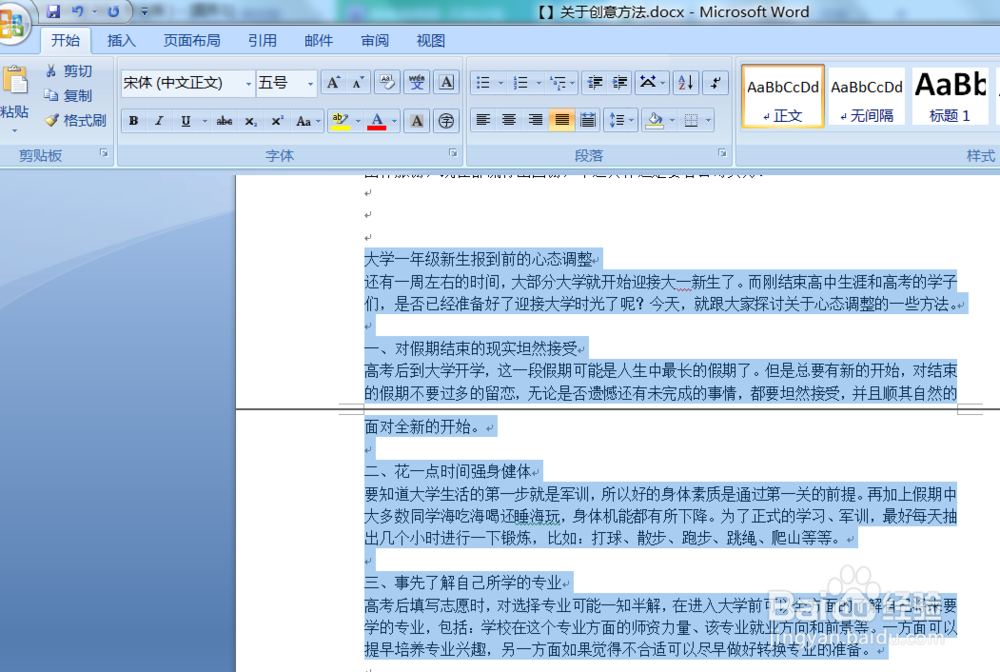Apply the 标题 1 style

[950, 95]
